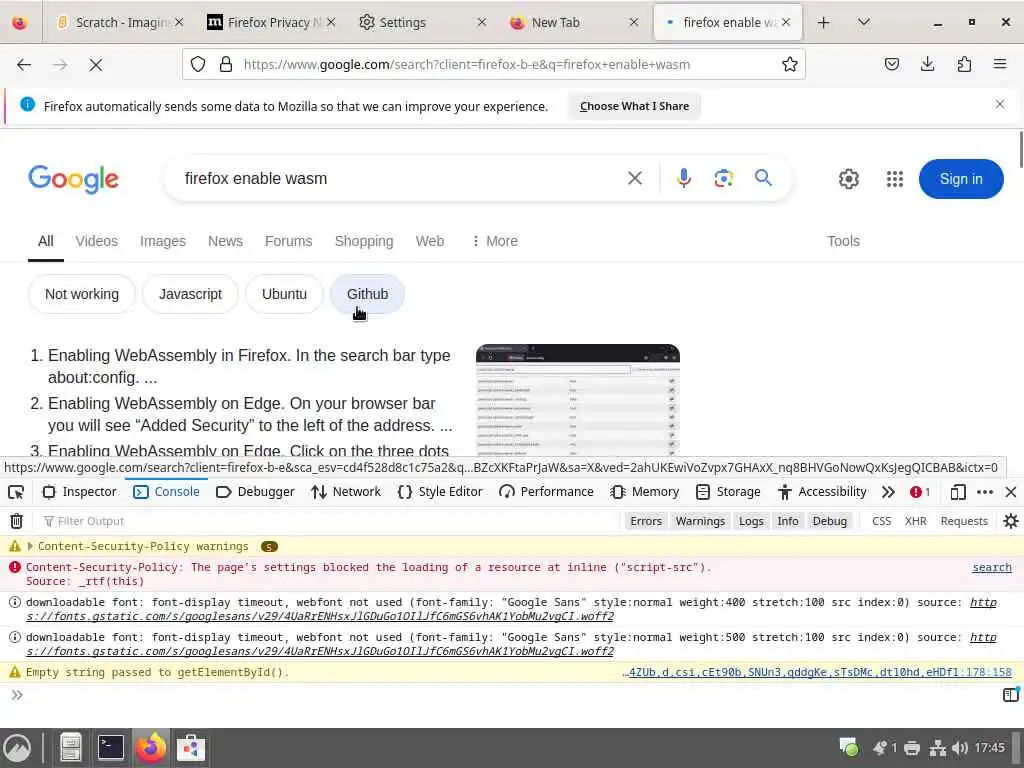The height and width of the screenshot is (768, 1024).
Task: Click the about:config screenshot thumbnail
Action: [578, 400]
